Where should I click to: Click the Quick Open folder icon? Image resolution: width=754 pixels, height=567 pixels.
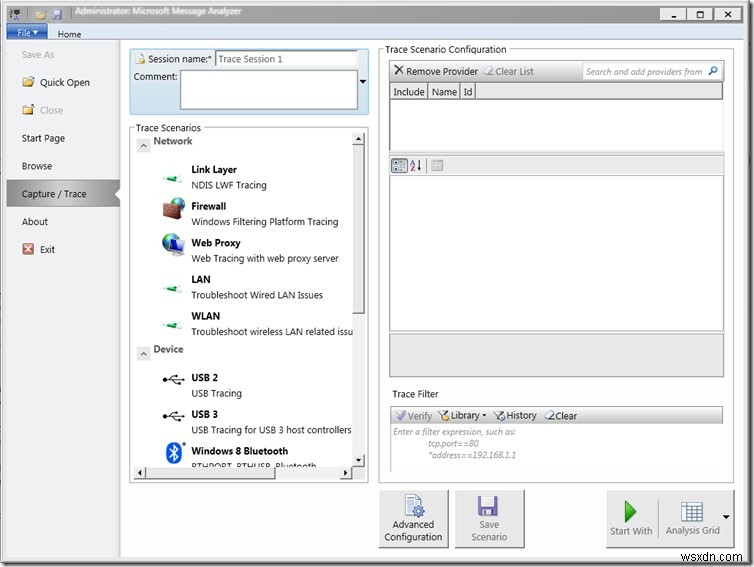[28, 82]
